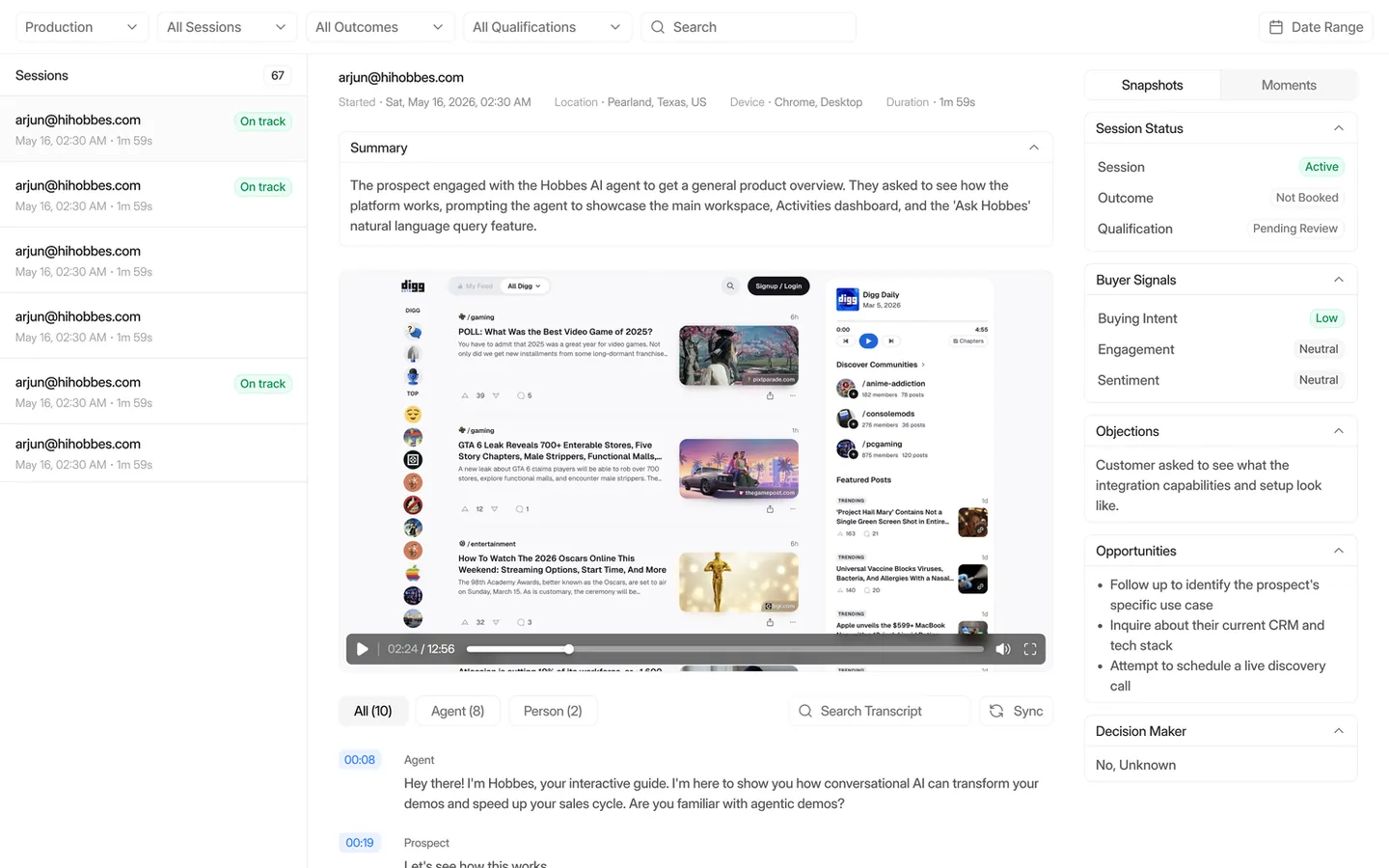
Task: Click the circular arrows Sync icon
Action: (x=996, y=711)
